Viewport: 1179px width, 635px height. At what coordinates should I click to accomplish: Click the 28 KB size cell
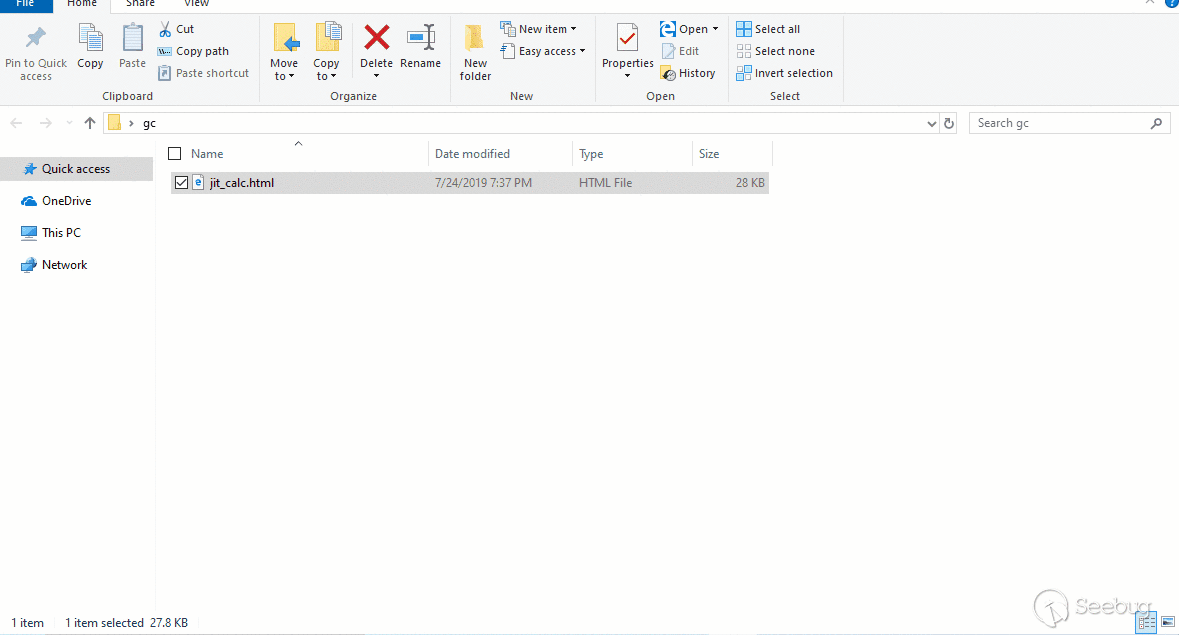tap(750, 183)
